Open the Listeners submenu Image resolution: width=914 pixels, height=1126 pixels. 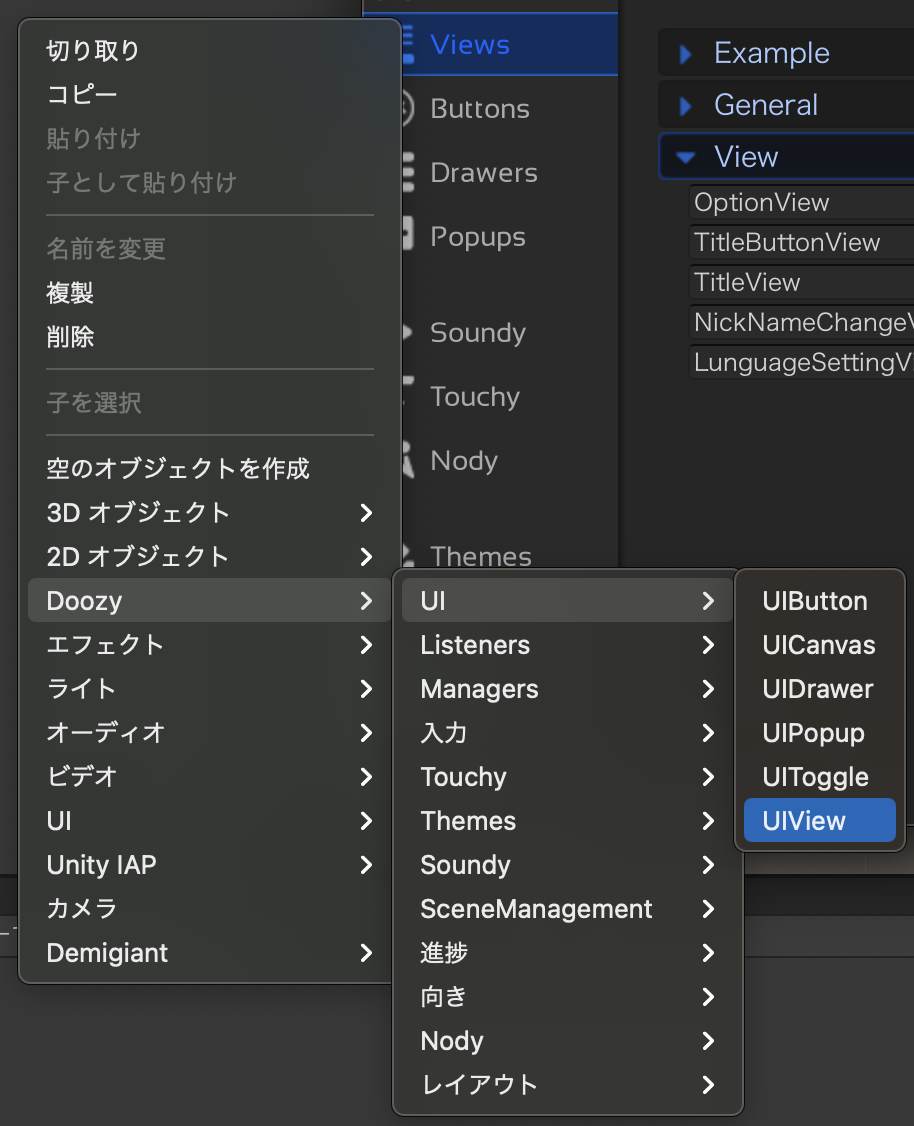(567, 645)
